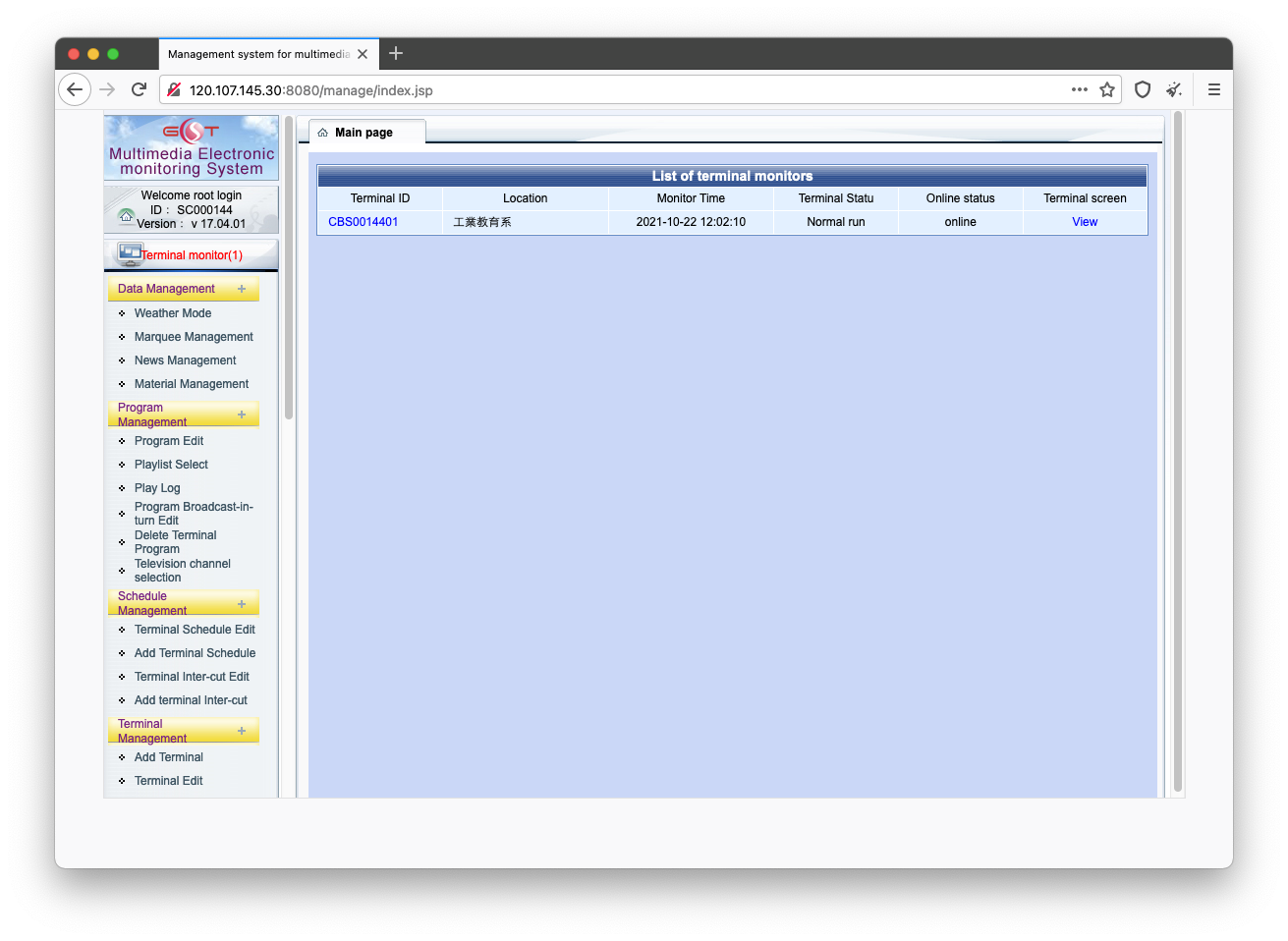Reload the current page
The image size is (1288, 941).
tap(139, 89)
